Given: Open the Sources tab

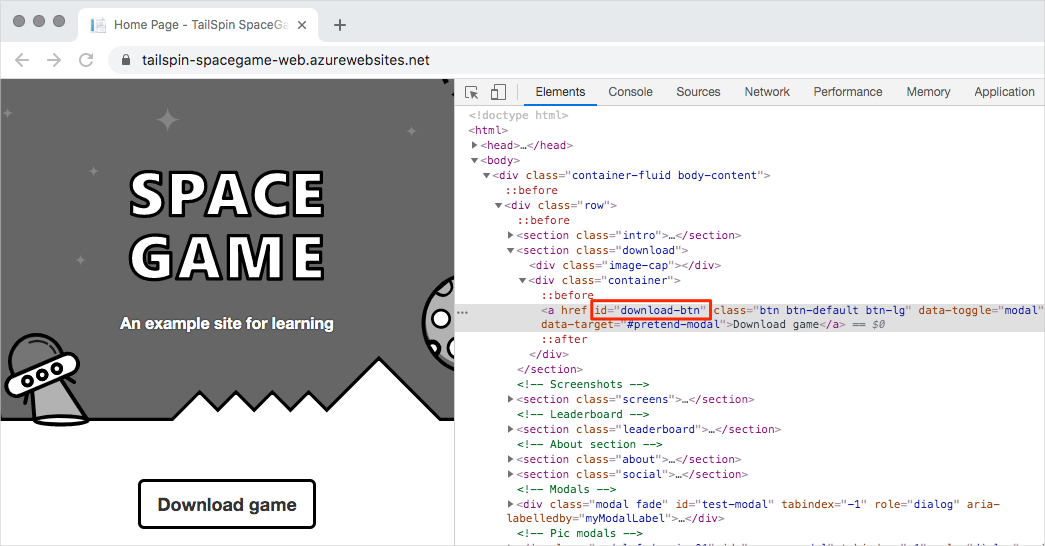Looking at the screenshot, I should (x=698, y=92).
